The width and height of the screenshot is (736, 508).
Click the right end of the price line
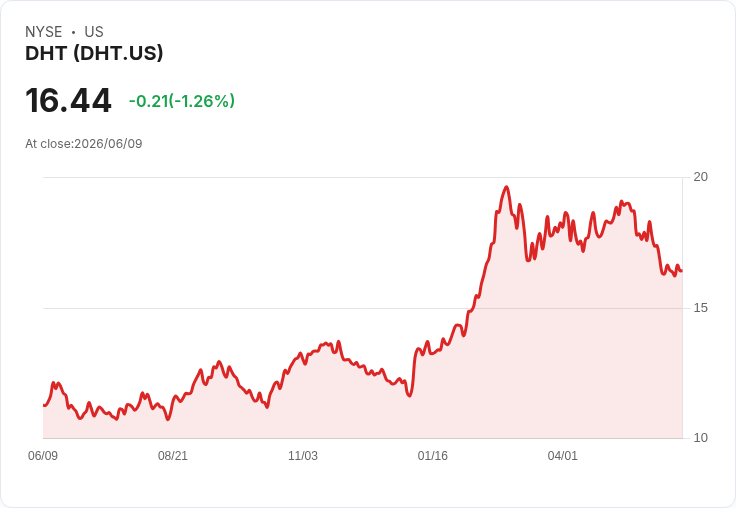[681, 270]
